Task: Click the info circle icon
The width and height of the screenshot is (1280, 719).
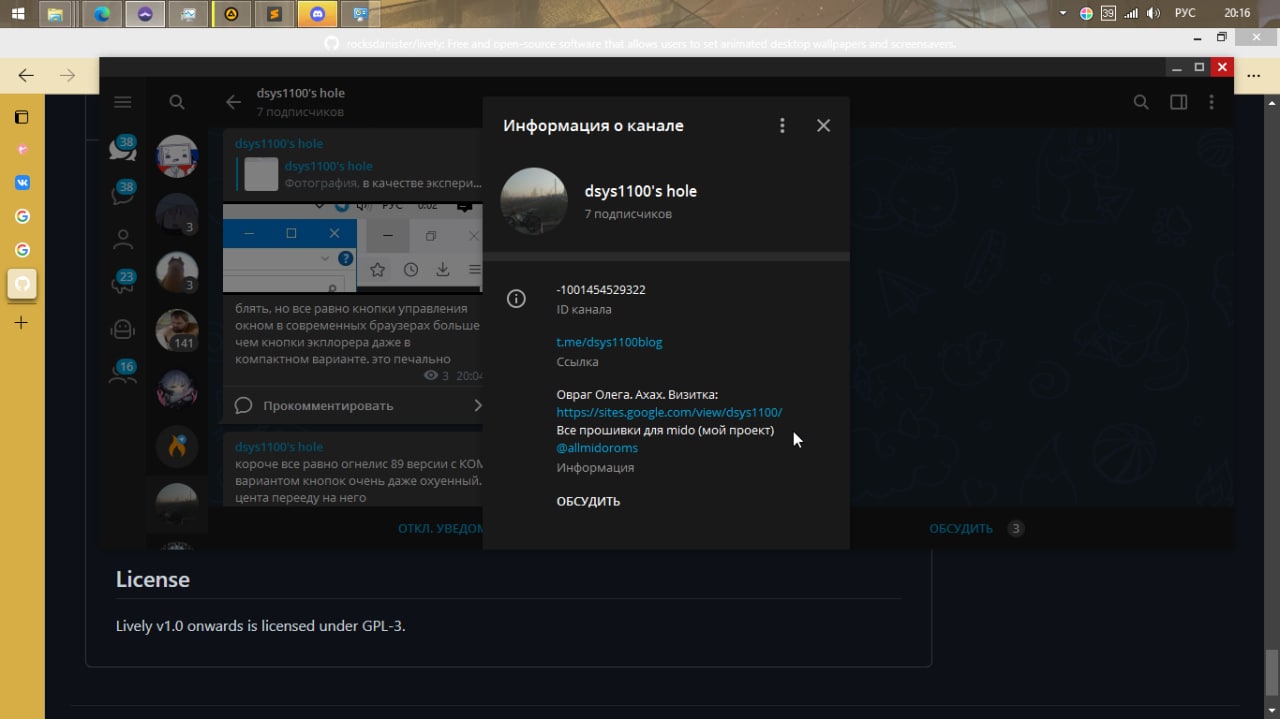Action: click(x=516, y=299)
